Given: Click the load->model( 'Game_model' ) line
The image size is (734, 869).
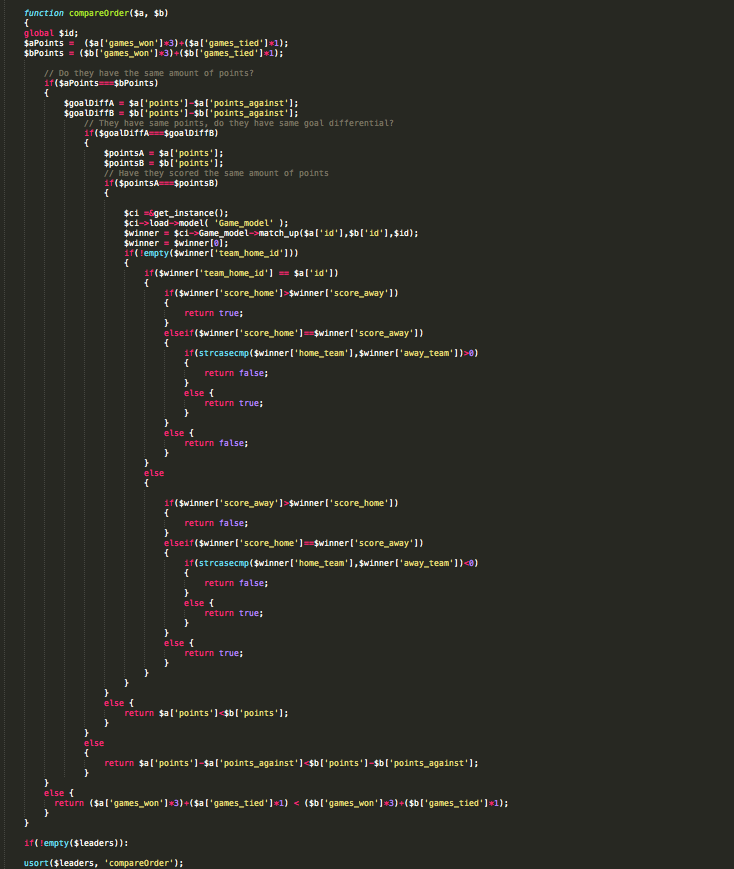Looking at the screenshot, I should [206, 223].
